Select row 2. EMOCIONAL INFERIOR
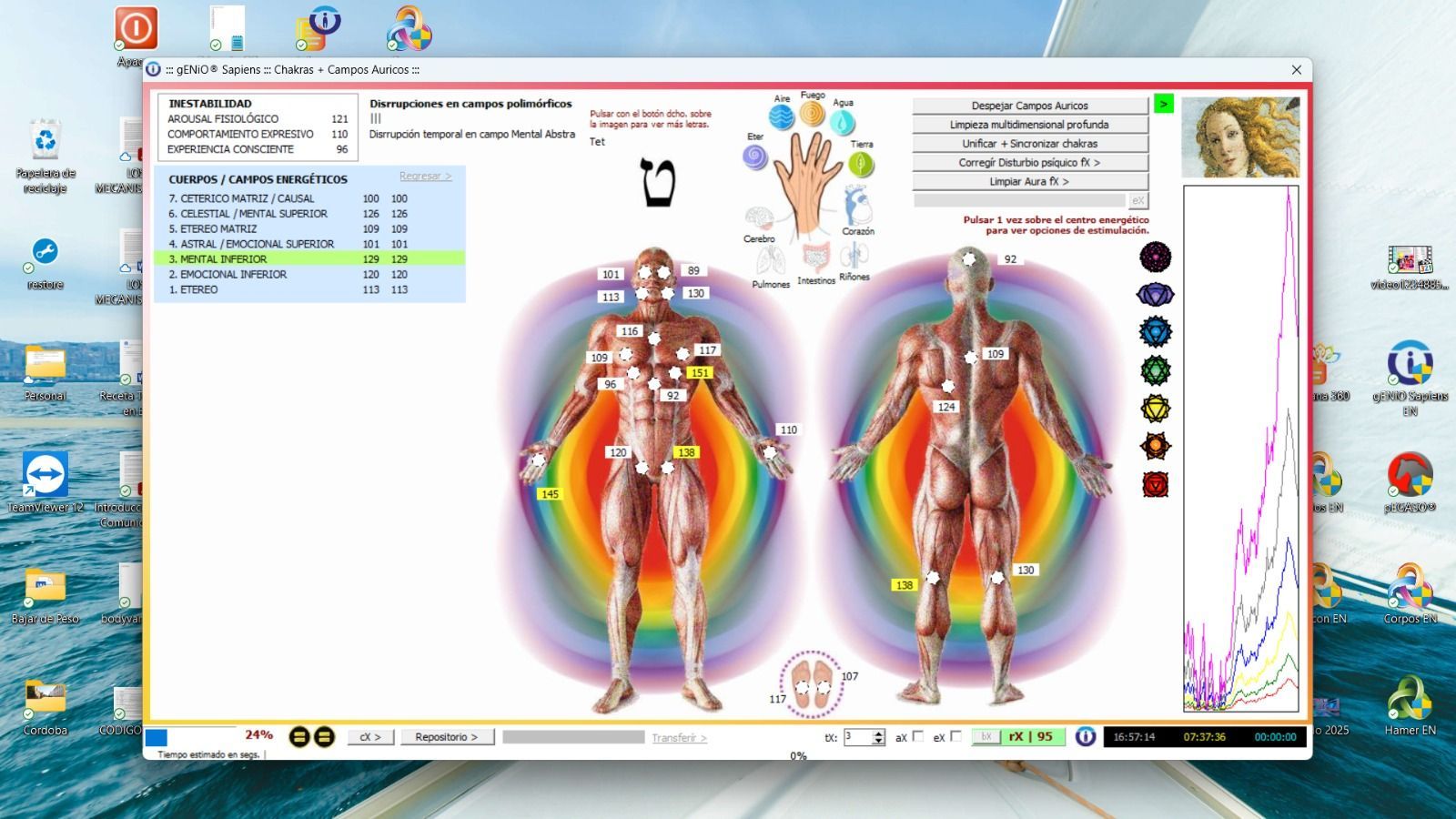1456x819 pixels. (309, 274)
